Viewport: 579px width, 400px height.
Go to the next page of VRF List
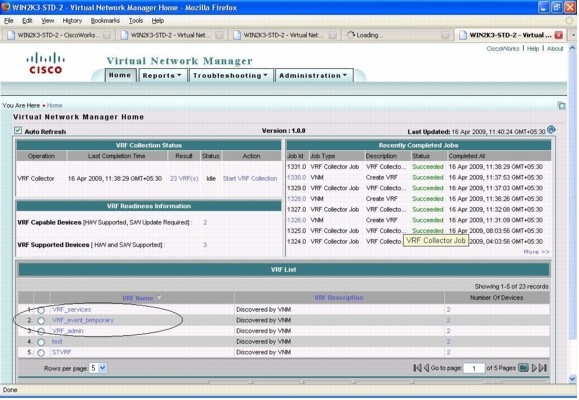[534, 368]
